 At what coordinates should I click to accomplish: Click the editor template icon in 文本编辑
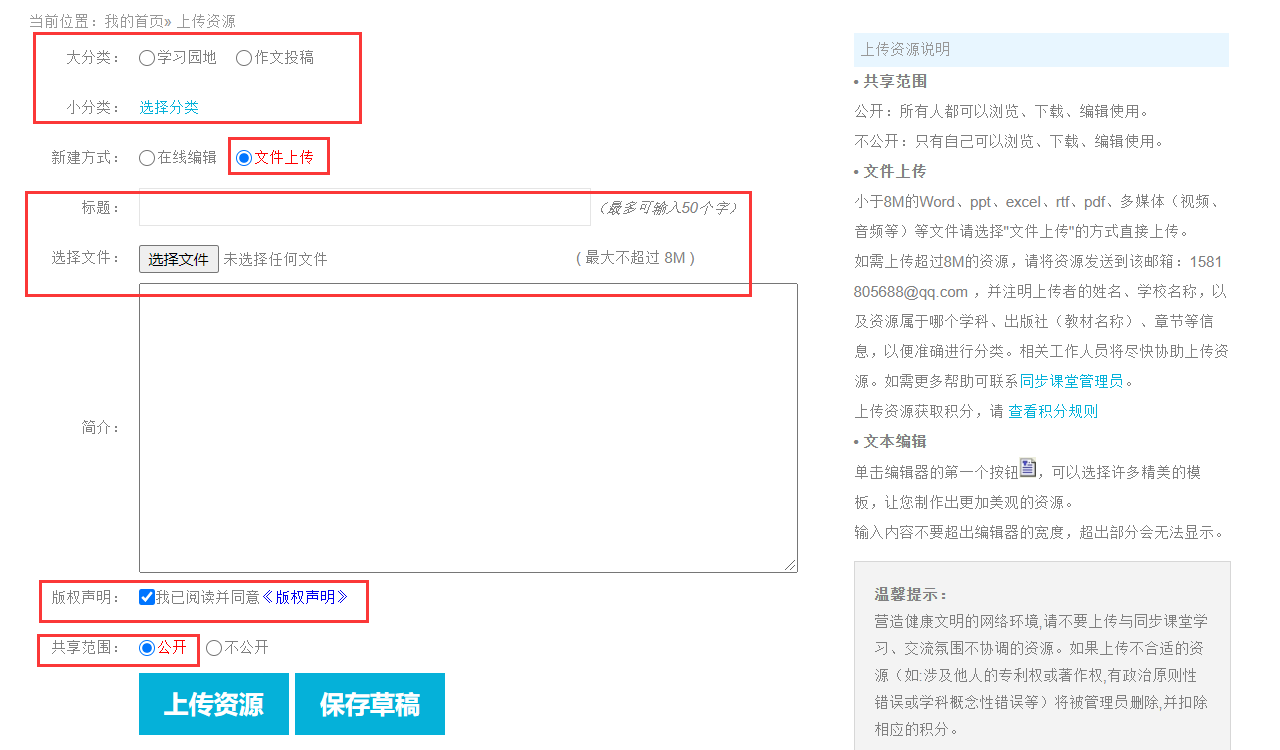click(x=1028, y=468)
